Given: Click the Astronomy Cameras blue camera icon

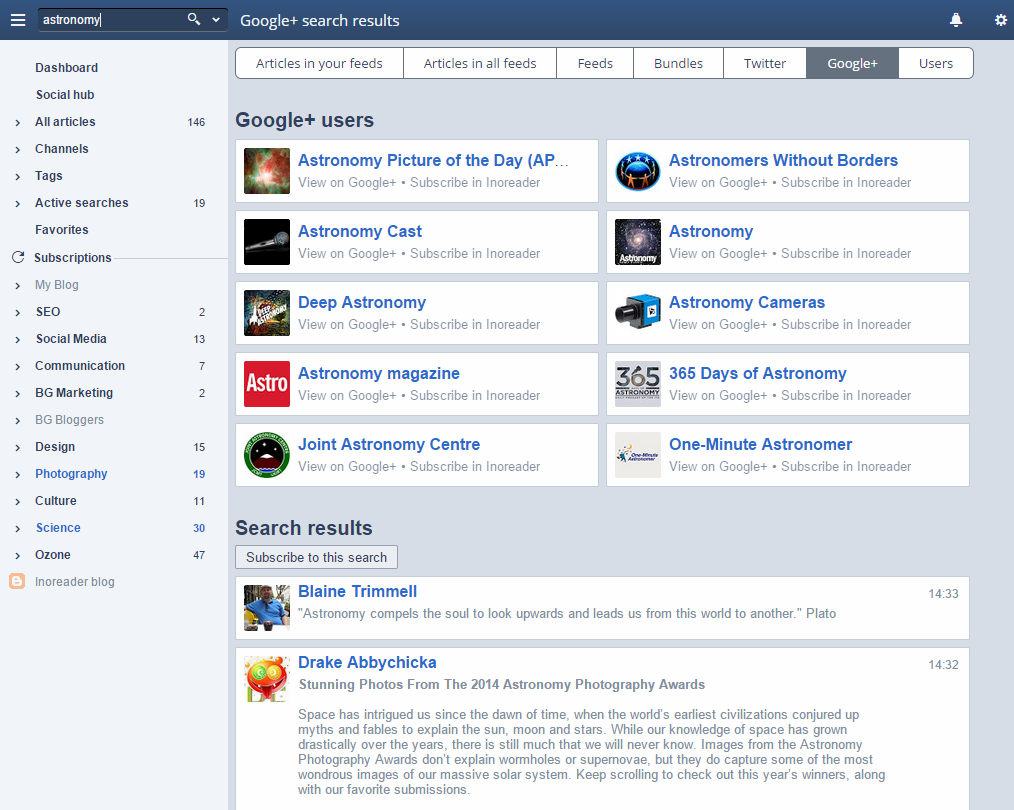Looking at the screenshot, I should point(638,313).
